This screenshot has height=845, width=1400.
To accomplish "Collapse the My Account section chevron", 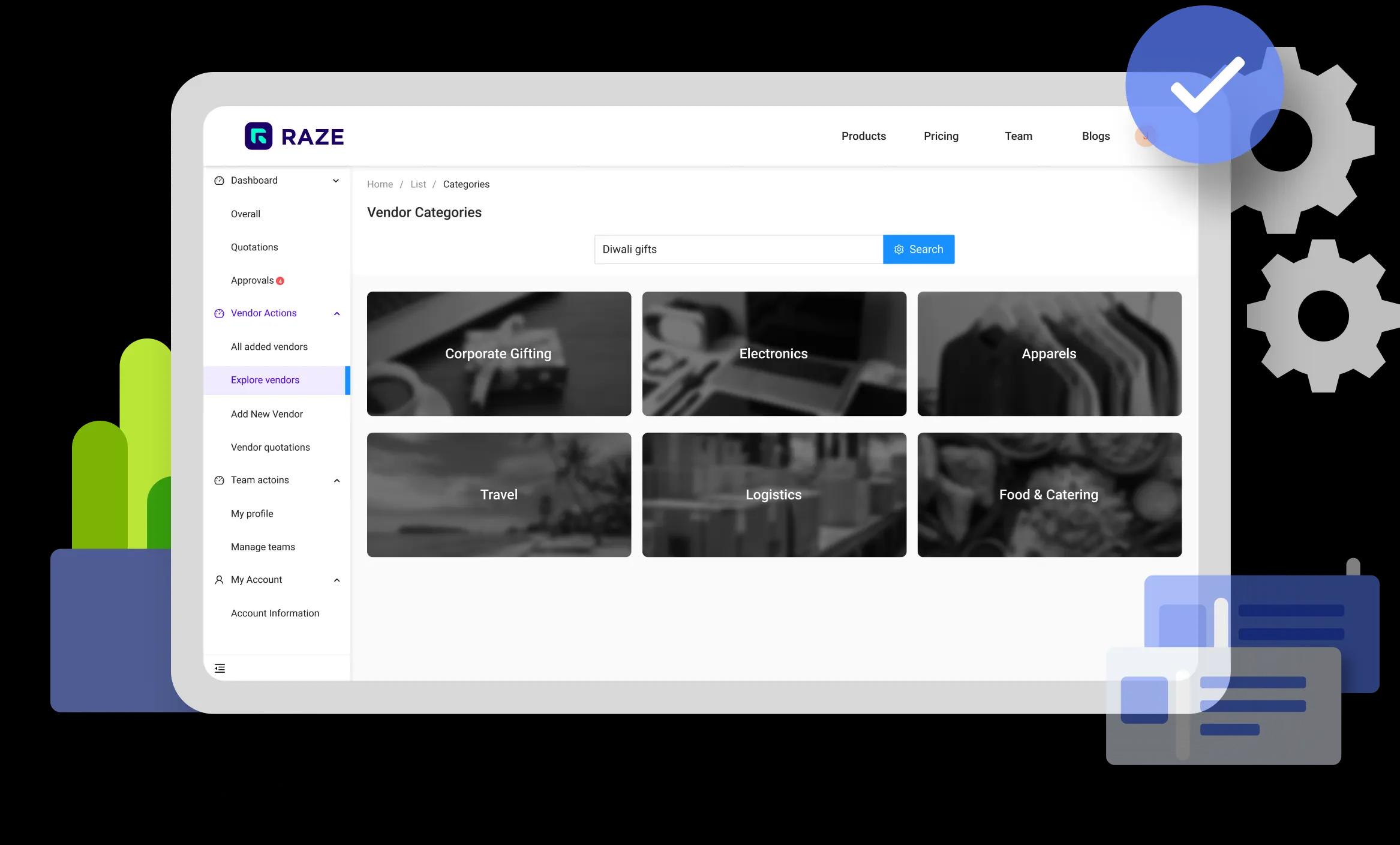I will (x=337, y=580).
